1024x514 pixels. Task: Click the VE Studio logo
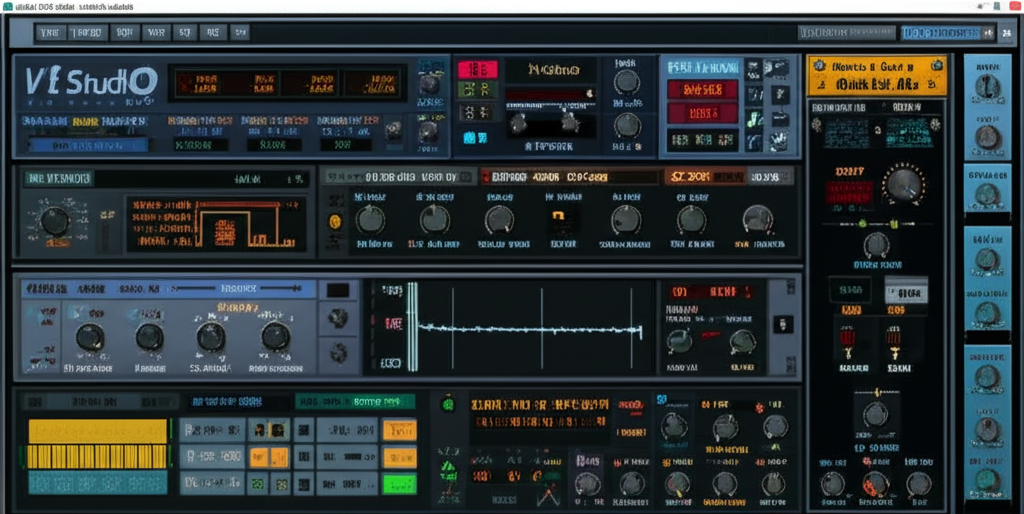tap(91, 82)
